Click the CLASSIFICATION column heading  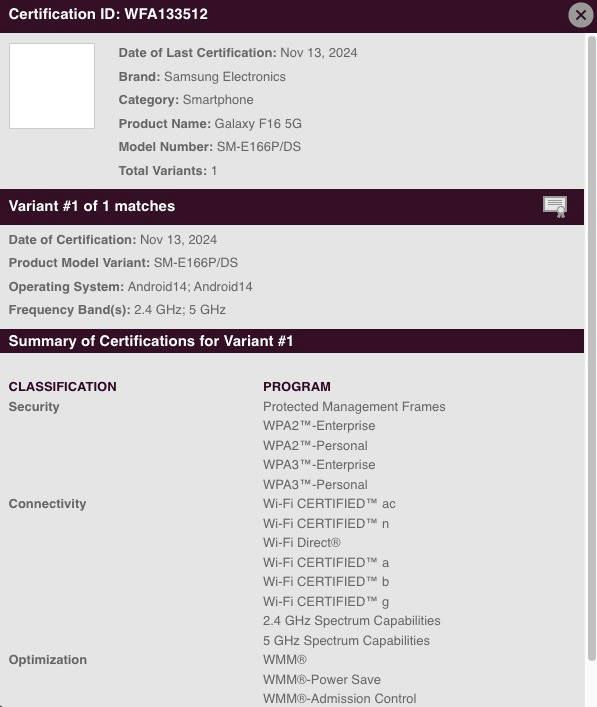point(63,387)
